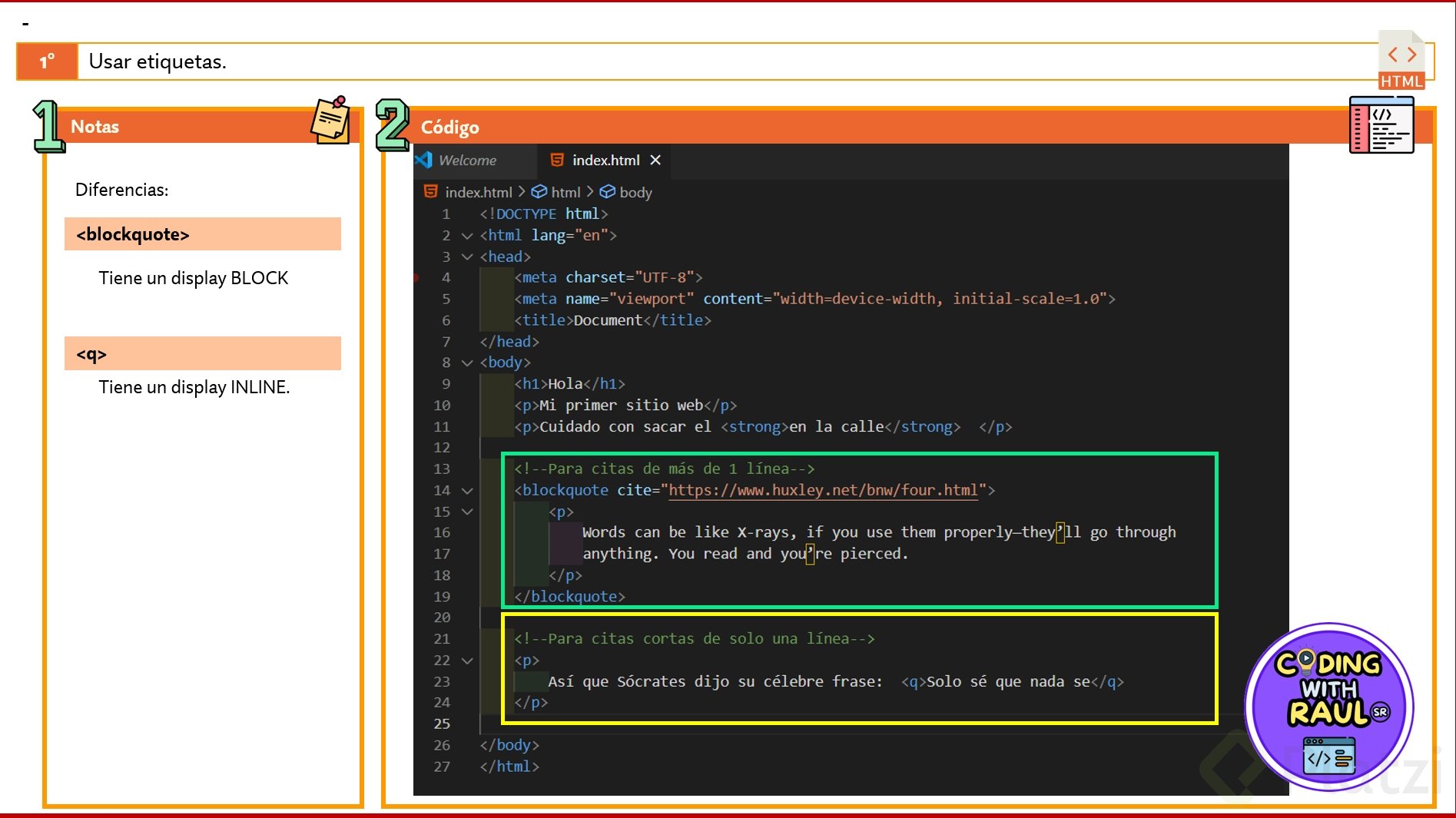Click the code document icon beside Código

1381,124
